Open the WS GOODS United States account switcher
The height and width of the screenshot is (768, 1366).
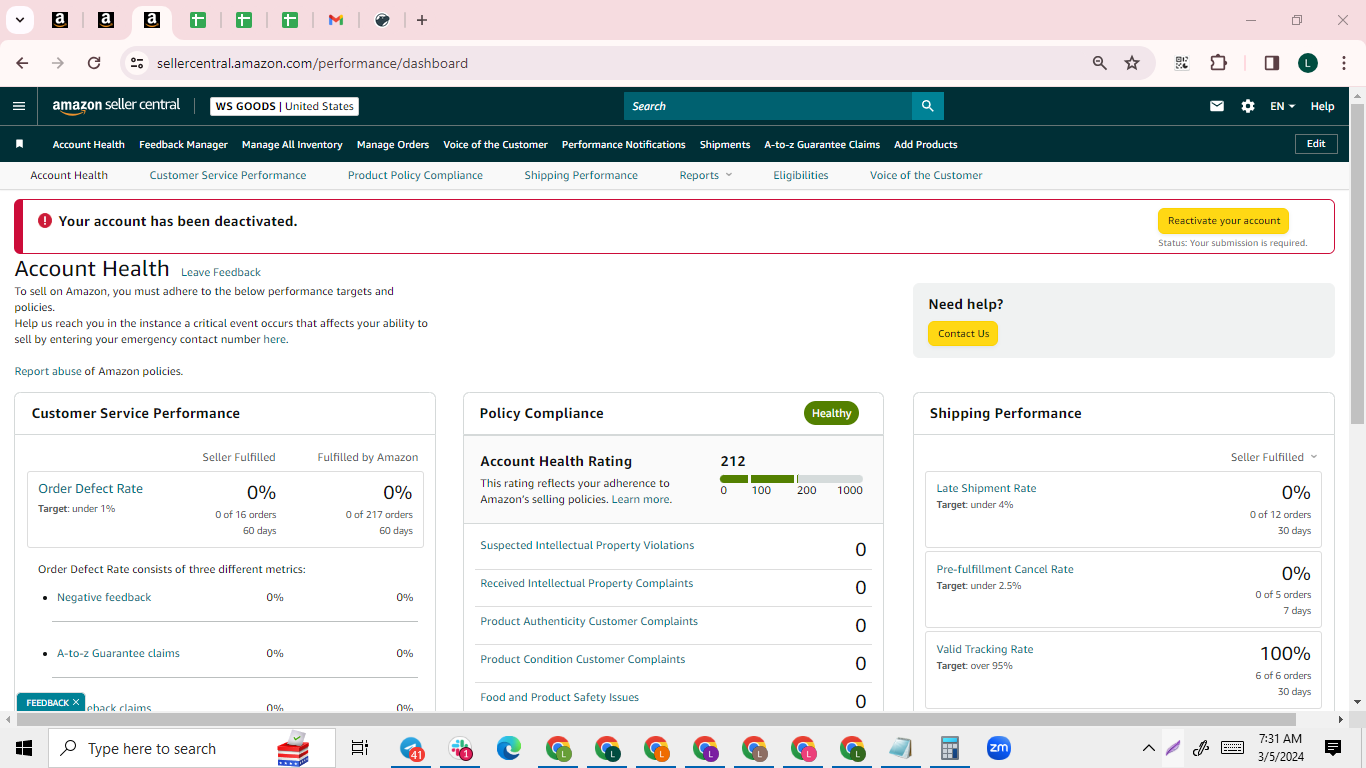[x=284, y=106]
